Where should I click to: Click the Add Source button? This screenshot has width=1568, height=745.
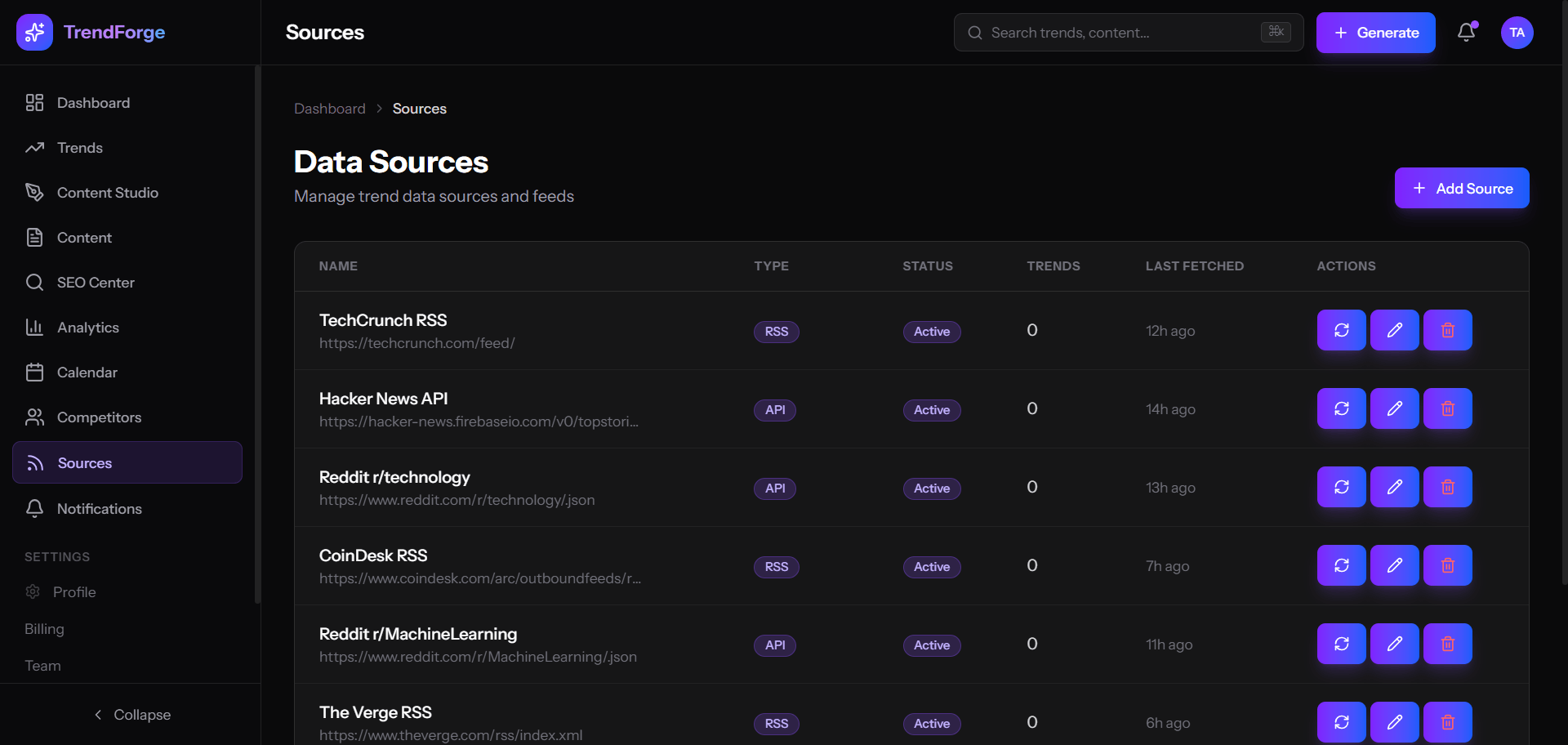pyautogui.click(x=1462, y=188)
